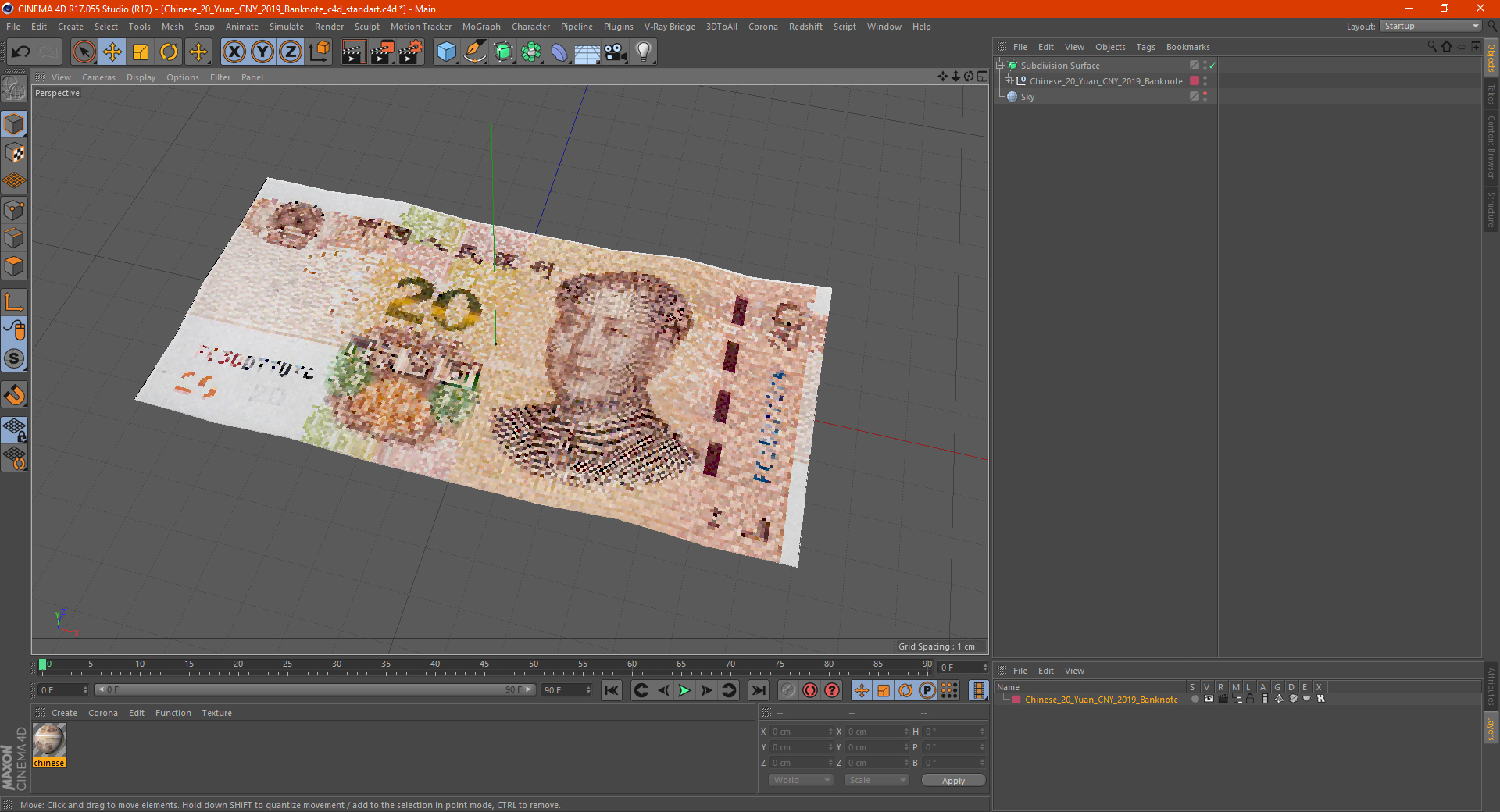Toggle banknote object visibility dots

click(1205, 80)
